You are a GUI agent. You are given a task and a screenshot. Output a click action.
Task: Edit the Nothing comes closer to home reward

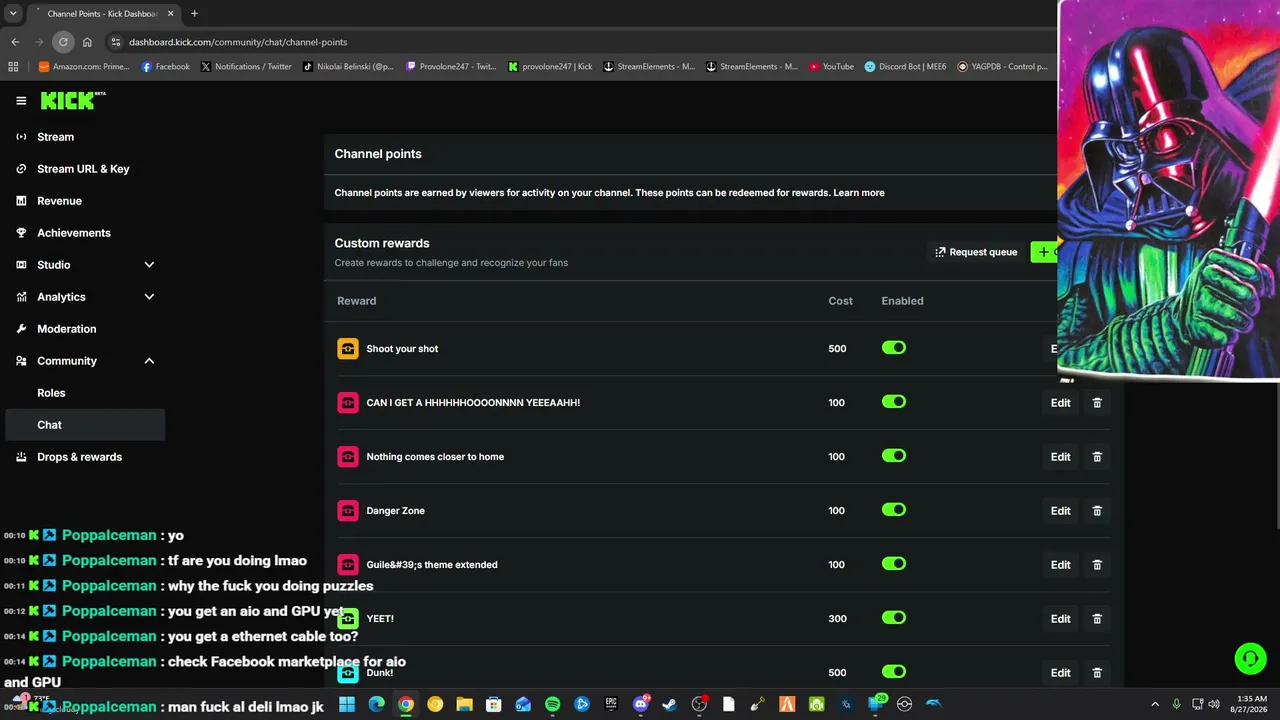[x=1061, y=457]
